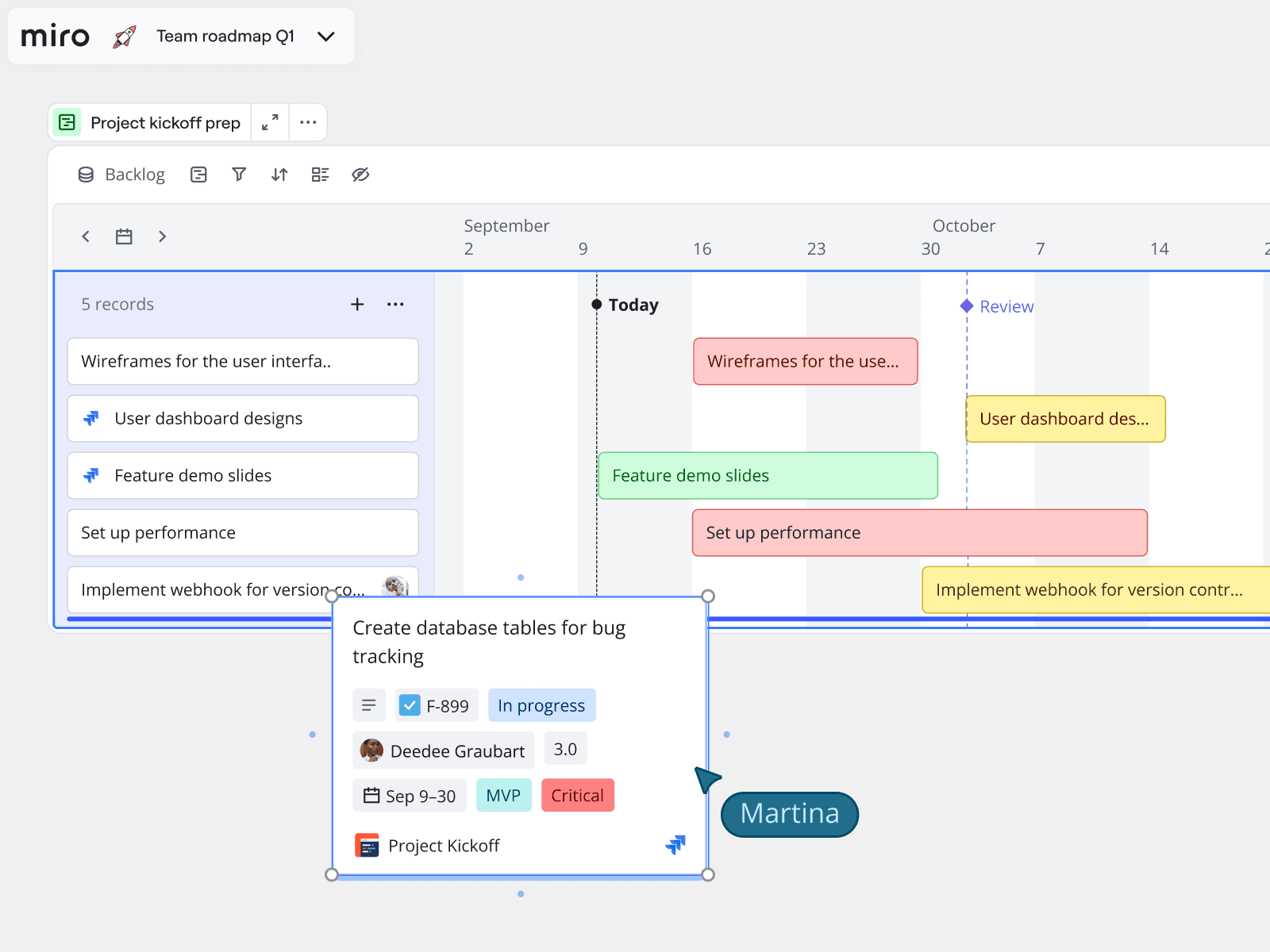Expand Project kickoff prep to fullscreen

pyautogui.click(x=270, y=122)
